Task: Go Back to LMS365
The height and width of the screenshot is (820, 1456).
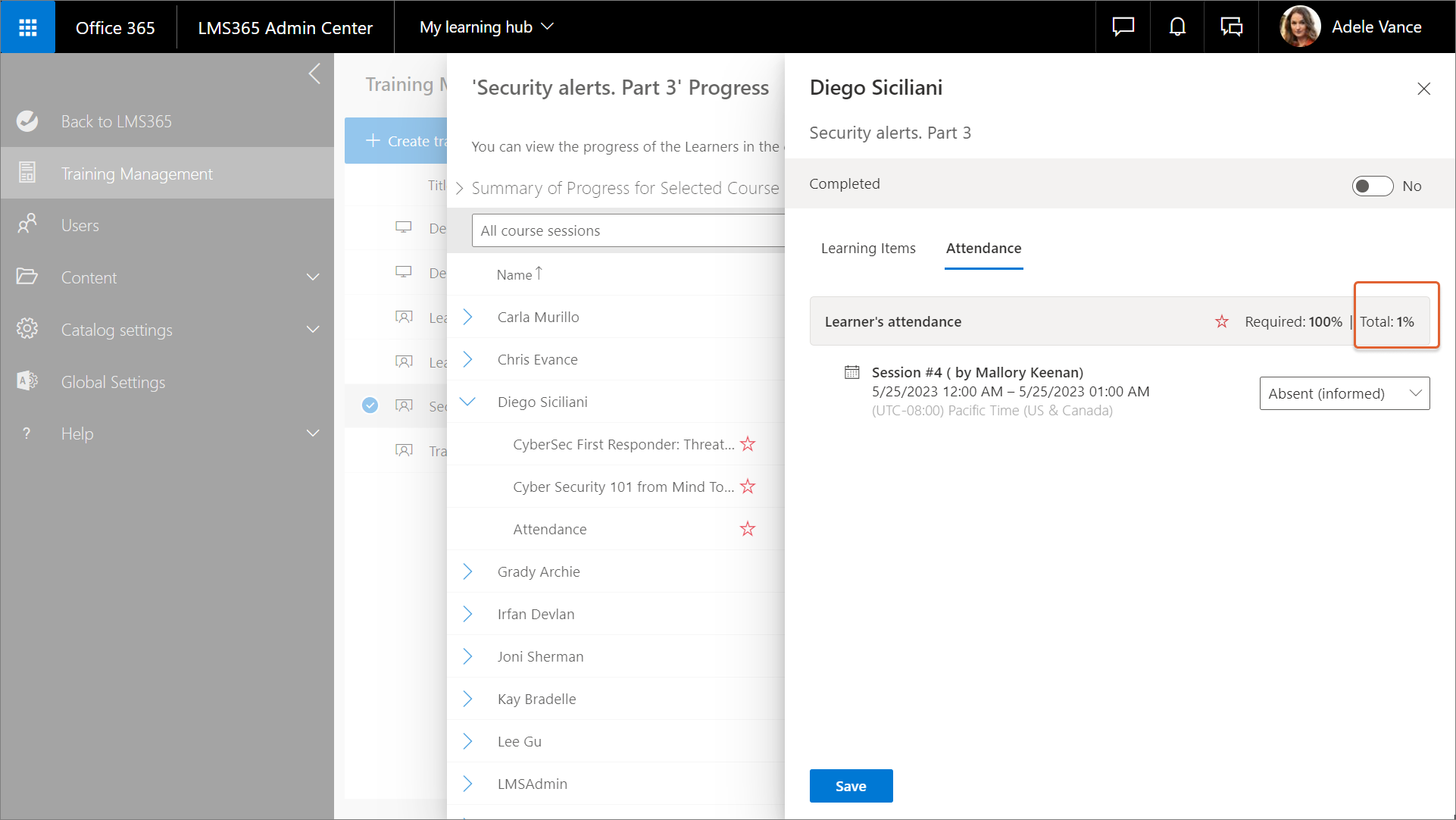Action: (x=116, y=121)
